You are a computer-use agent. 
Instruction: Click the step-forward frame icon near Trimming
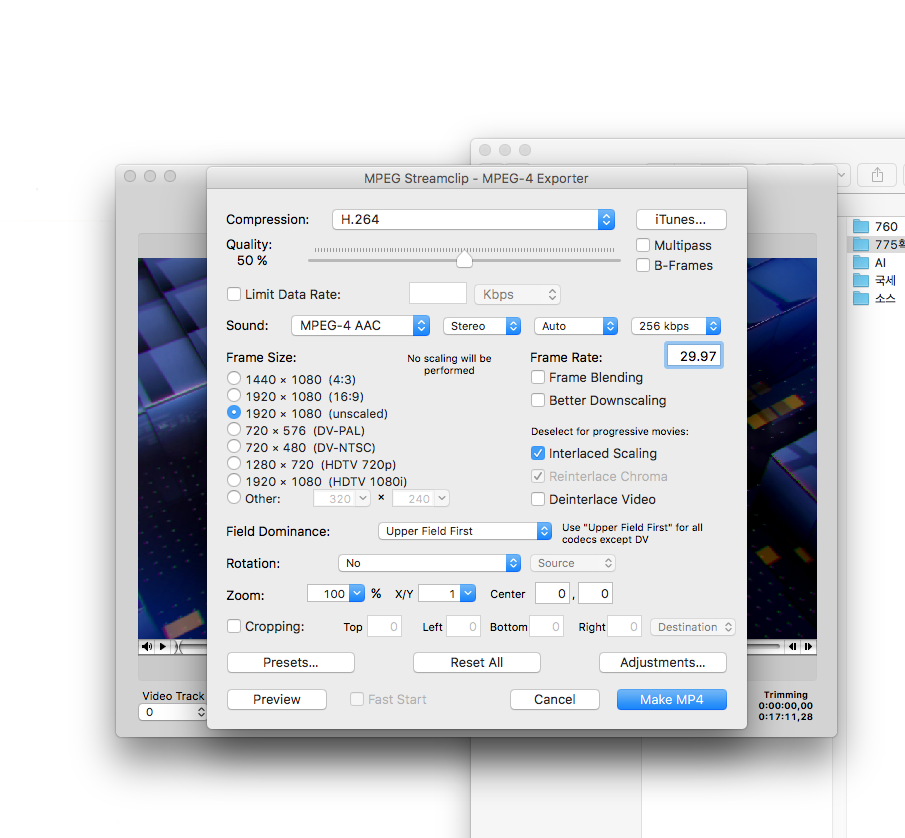tap(810, 646)
